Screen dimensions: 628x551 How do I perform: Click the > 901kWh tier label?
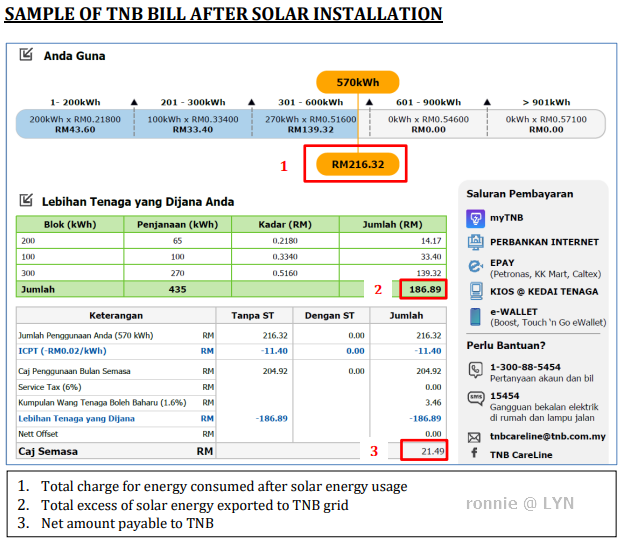[x=546, y=103]
